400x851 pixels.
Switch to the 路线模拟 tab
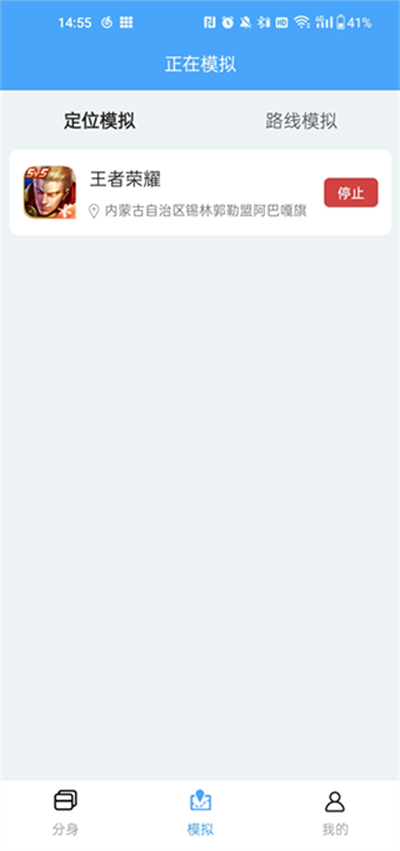coord(301,121)
